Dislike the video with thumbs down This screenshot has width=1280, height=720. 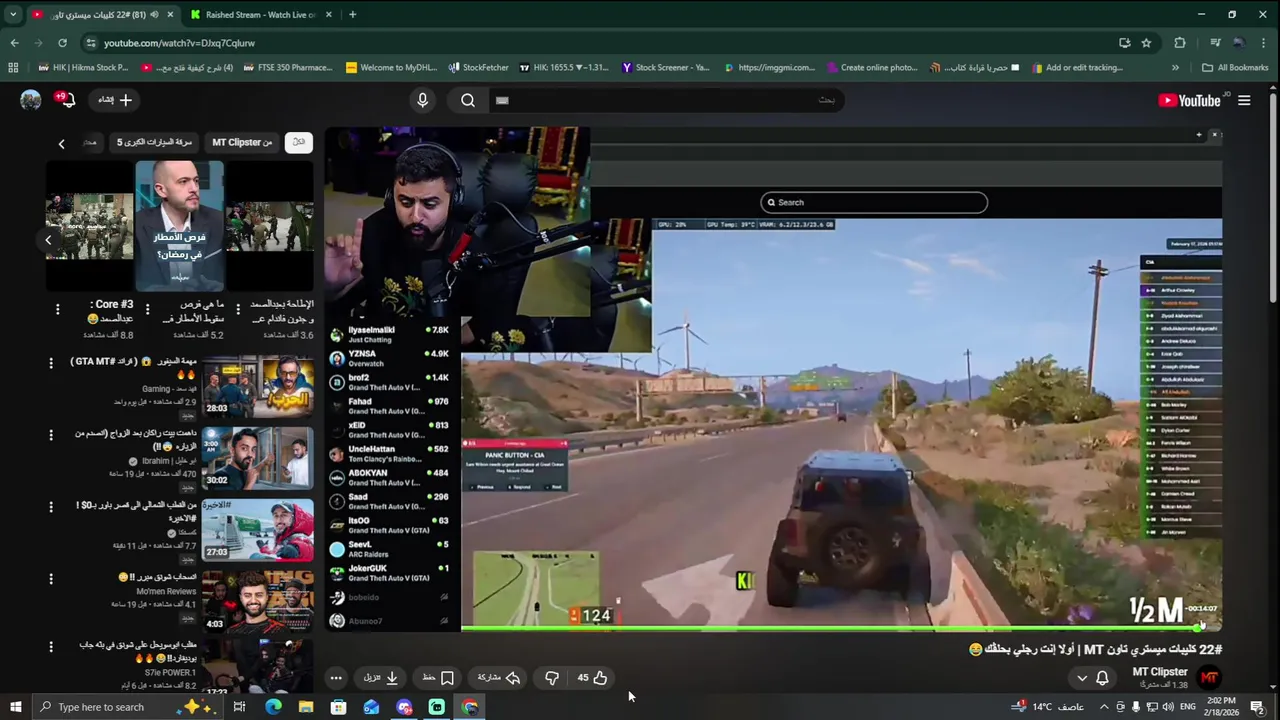click(551, 678)
